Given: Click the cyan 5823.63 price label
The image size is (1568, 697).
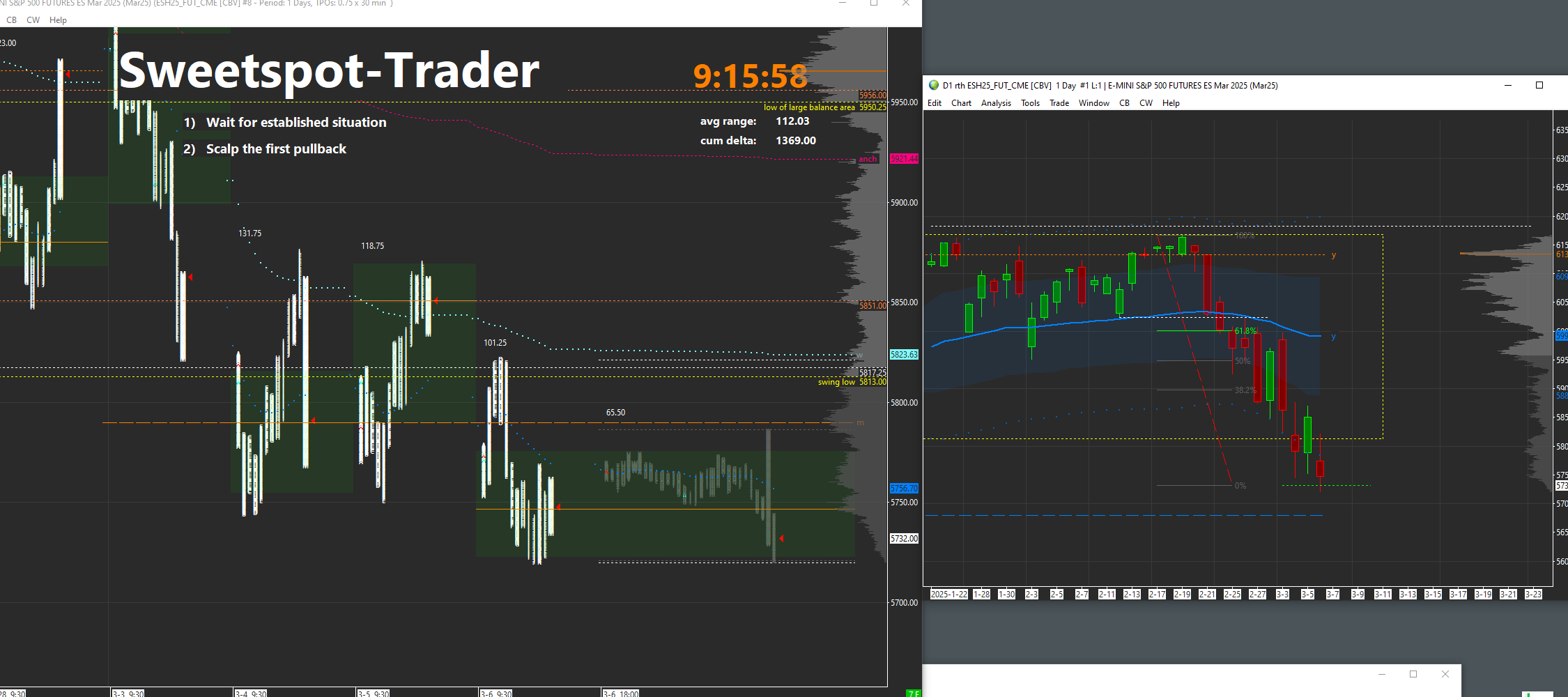Looking at the screenshot, I should pos(904,355).
